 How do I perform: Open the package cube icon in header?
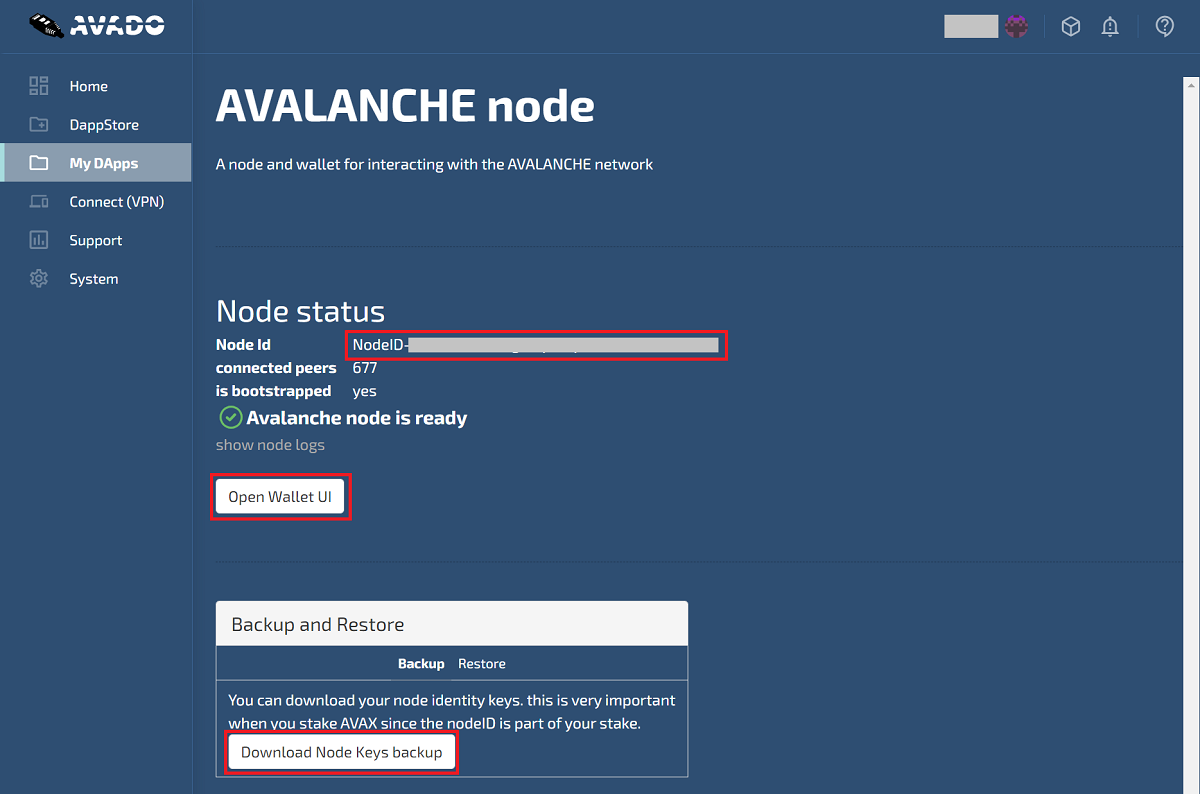[x=1071, y=27]
